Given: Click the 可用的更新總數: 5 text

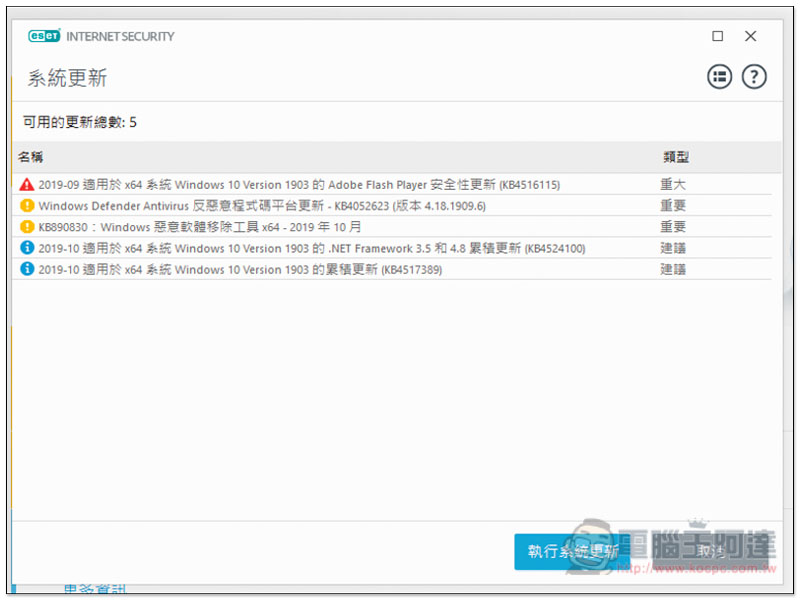Looking at the screenshot, I should tap(80, 122).
